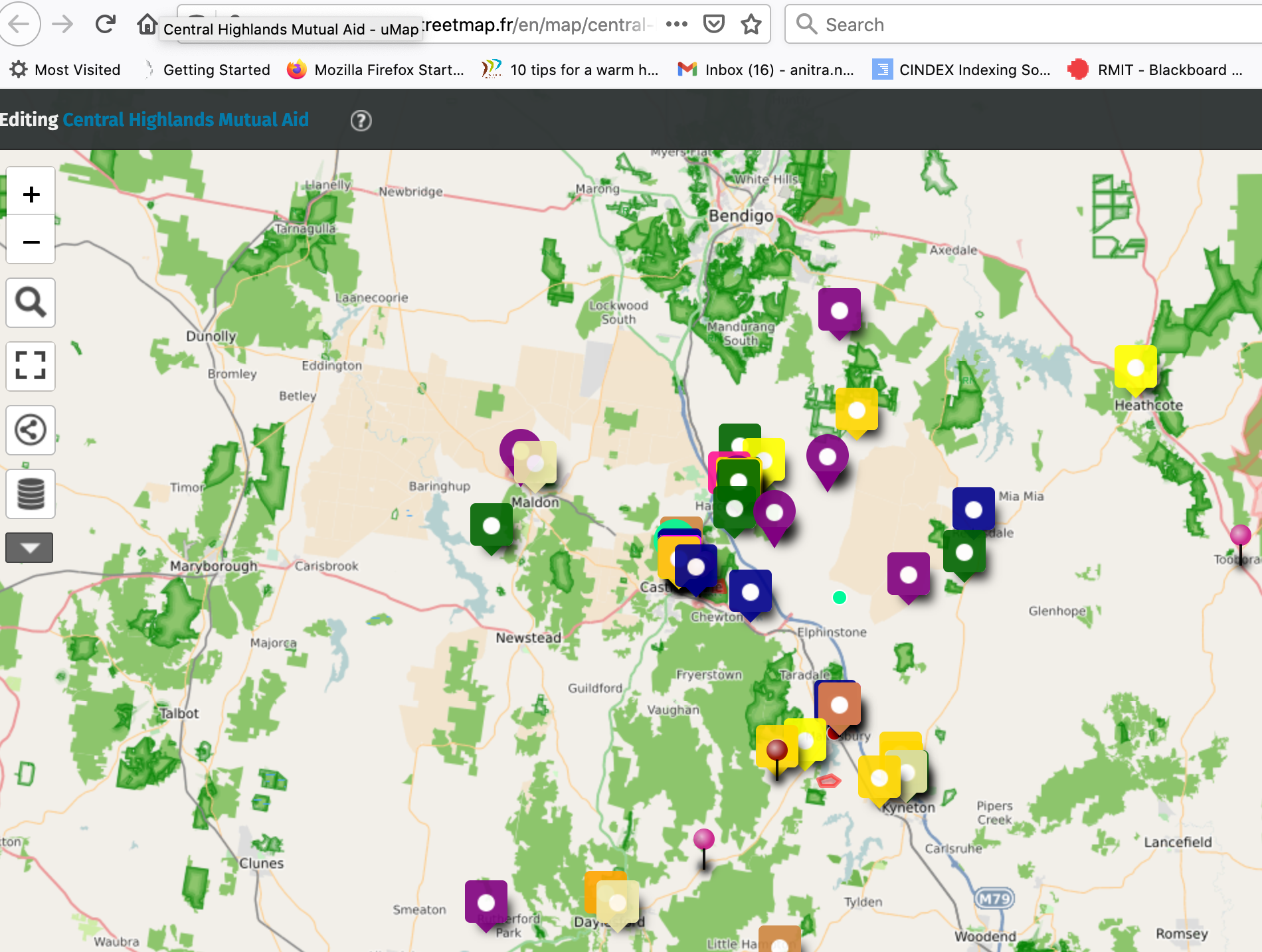The image size is (1262, 952).
Task: Open the share and embed panel
Action: pyautogui.click(x=31, y=430)
